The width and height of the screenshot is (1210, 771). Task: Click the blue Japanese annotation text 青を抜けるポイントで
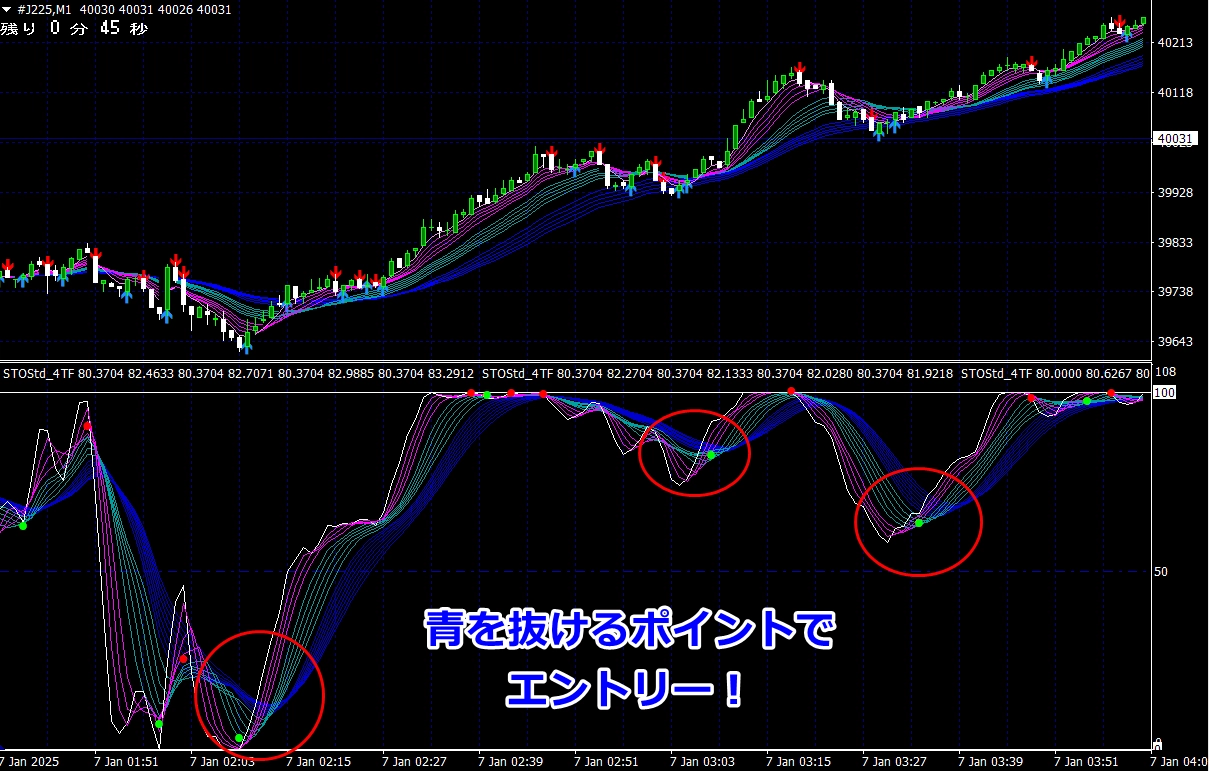click(628, 631)
